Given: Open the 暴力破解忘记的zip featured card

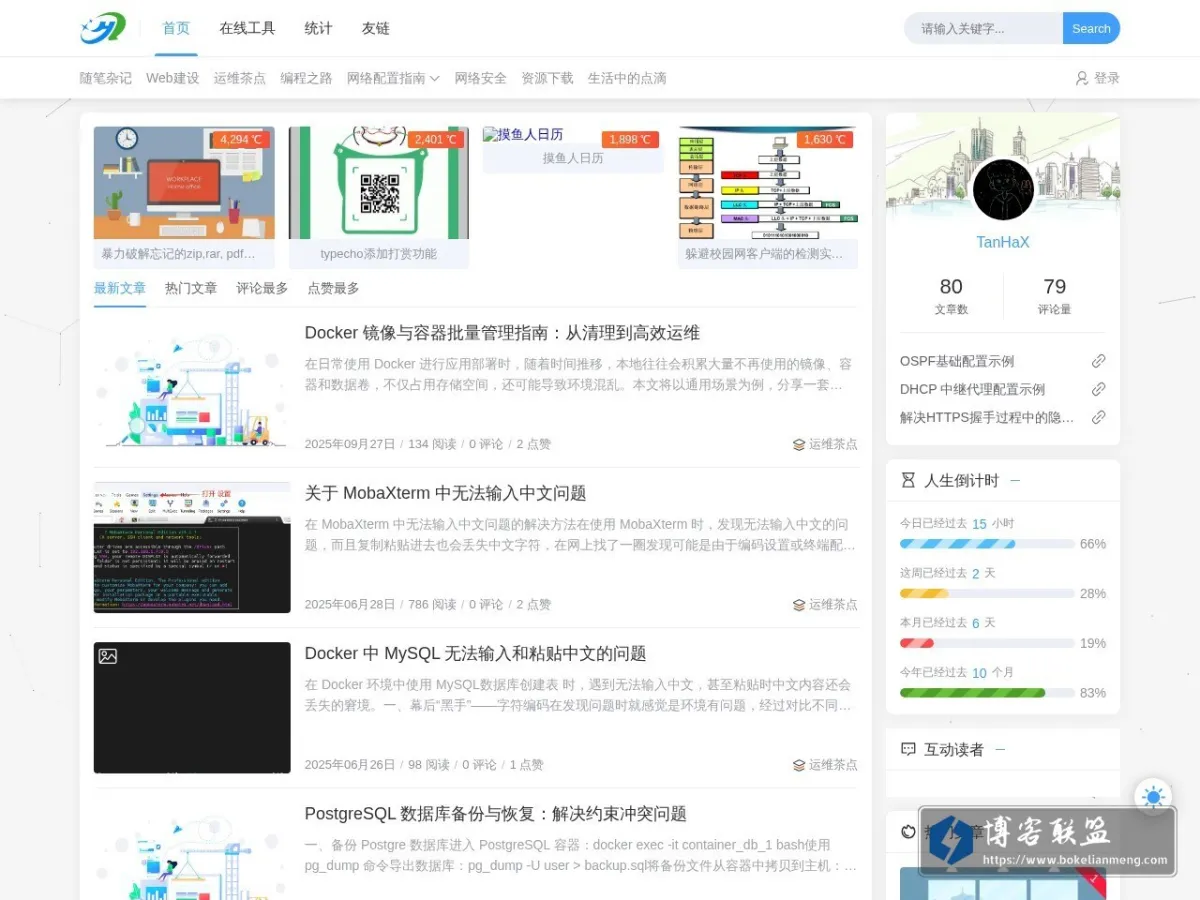Looking at the screenshot, I should click(x=184, y=197).
